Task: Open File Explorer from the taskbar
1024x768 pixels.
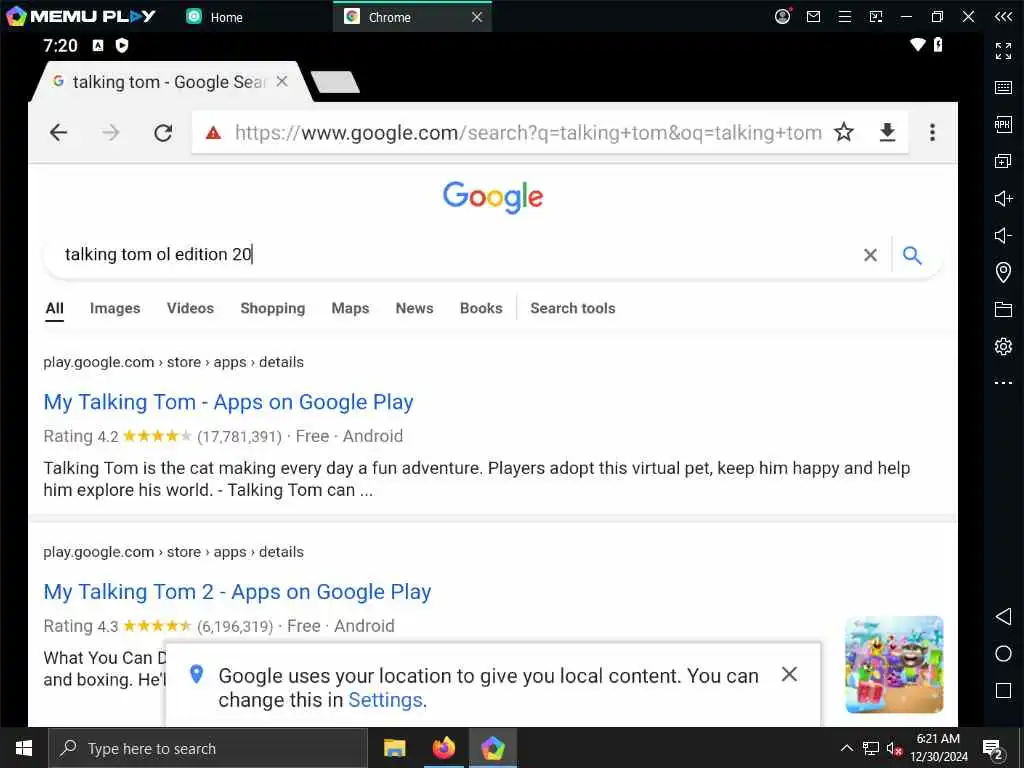Action: (394, 748)
